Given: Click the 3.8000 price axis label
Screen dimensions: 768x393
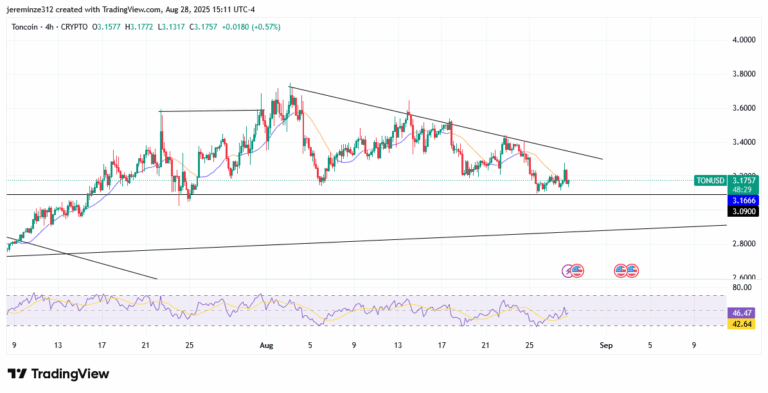Looking at the screenshot, I should (x=745, y=74).
